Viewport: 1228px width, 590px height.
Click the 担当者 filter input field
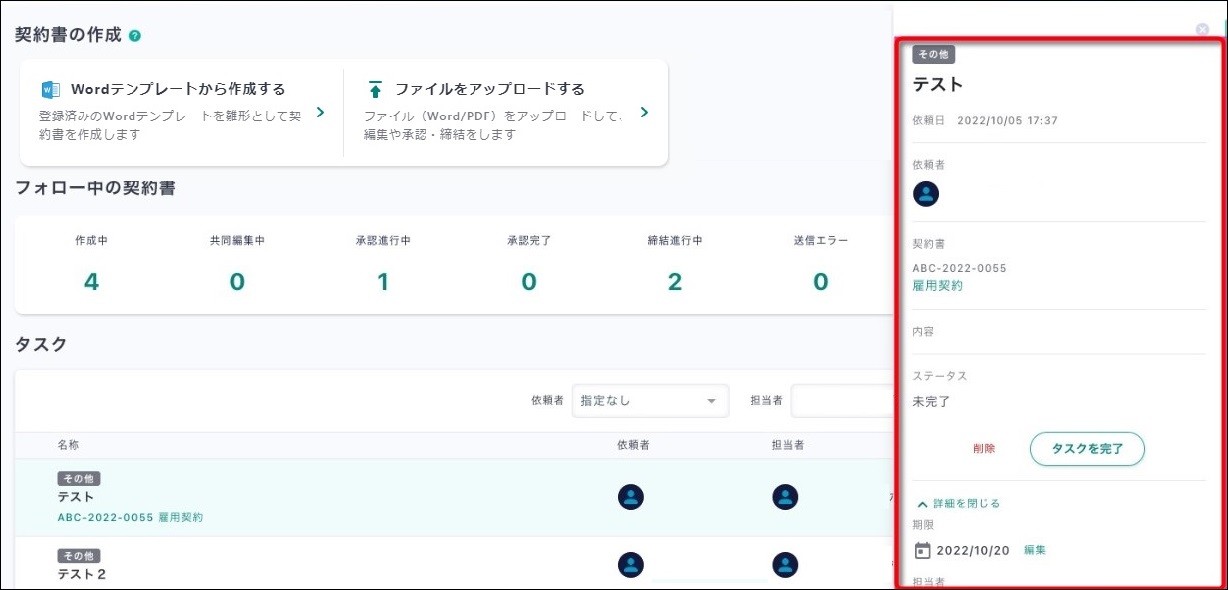point(841,401)
